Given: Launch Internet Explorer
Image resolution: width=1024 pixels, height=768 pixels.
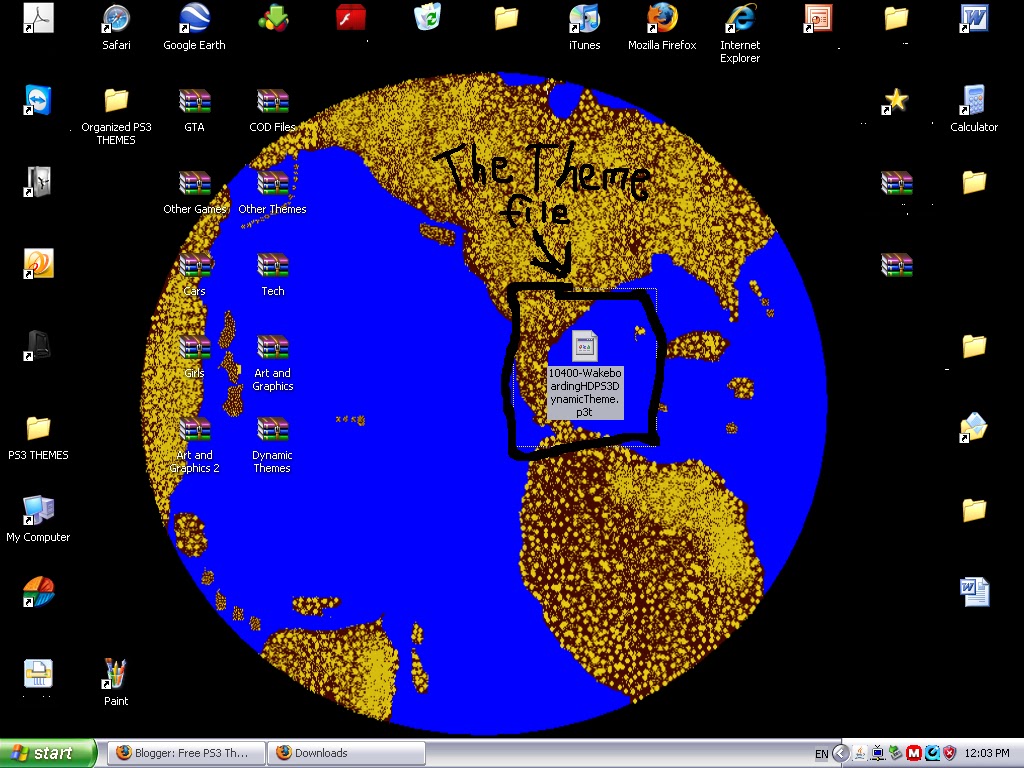Looking at the screenshot, I should click(740, 33).
